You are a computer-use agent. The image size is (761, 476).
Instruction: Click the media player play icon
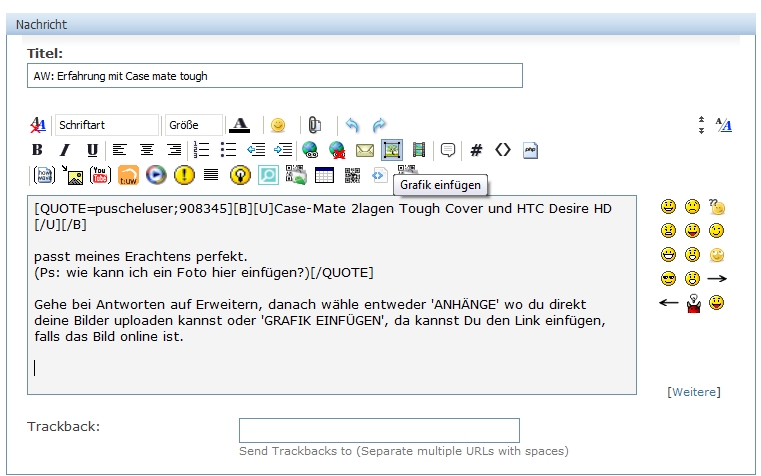(x=156, y=175)
